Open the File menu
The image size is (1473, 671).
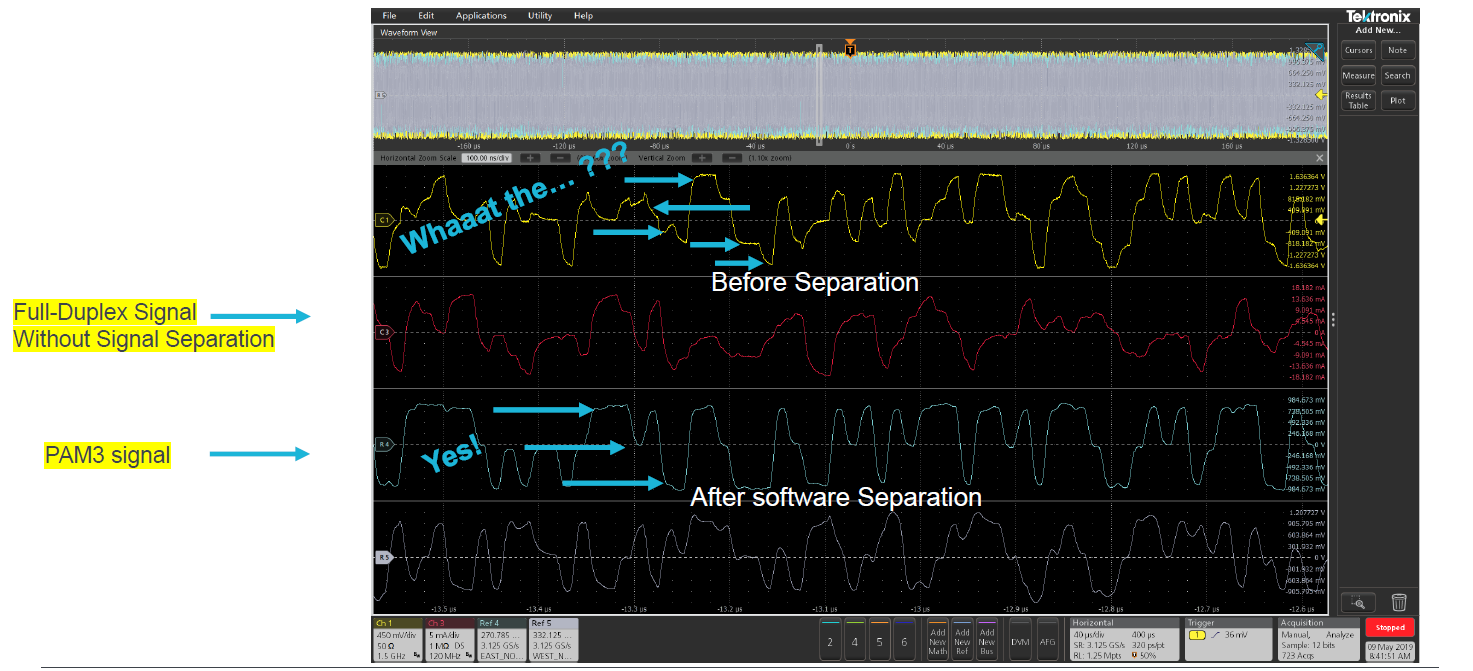click(389, 16)
